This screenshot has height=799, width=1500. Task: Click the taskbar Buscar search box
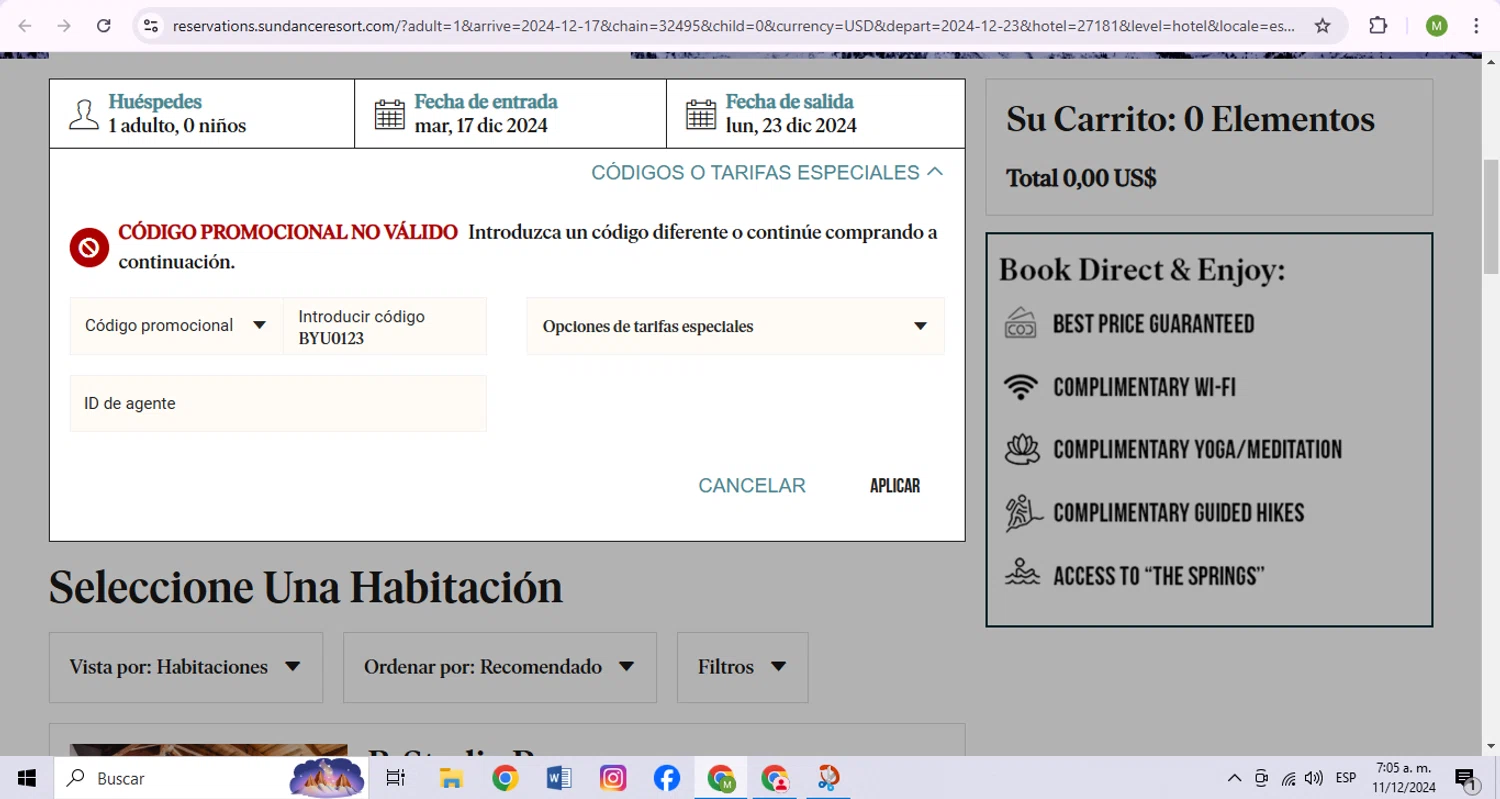(210, 778)
